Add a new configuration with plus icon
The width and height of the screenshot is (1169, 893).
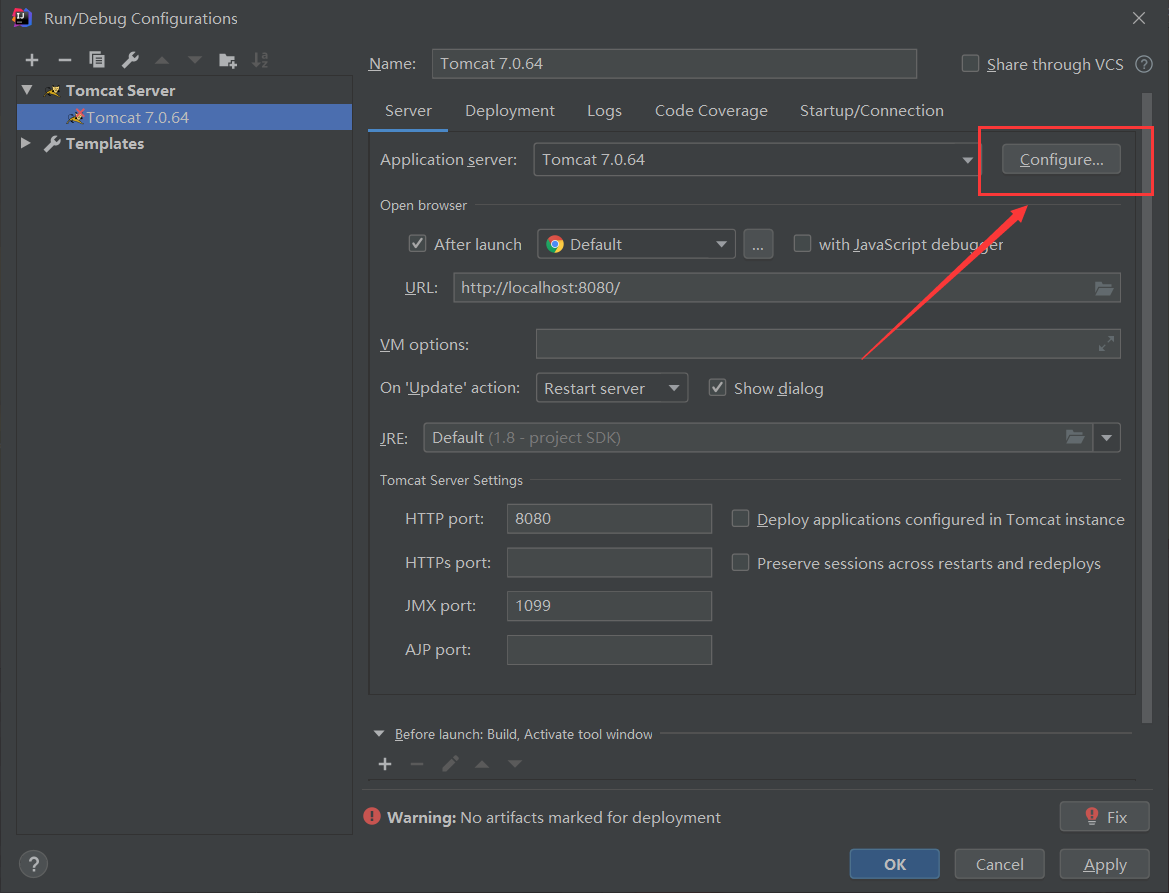[32, 60]
